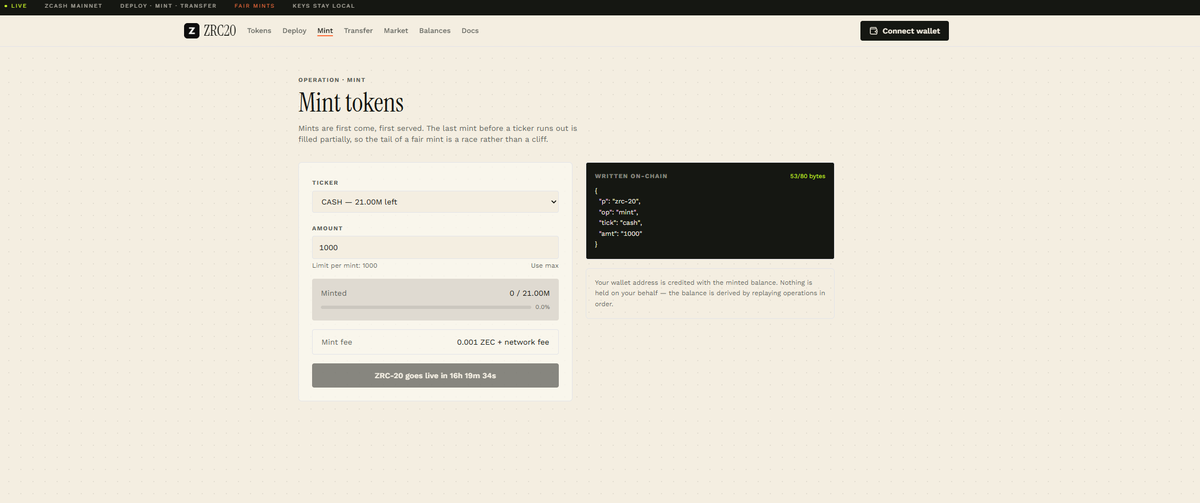1200x503 pixels.
Task: Open the Transfer section
Action: pyautogui.click(x=358, y=31)
